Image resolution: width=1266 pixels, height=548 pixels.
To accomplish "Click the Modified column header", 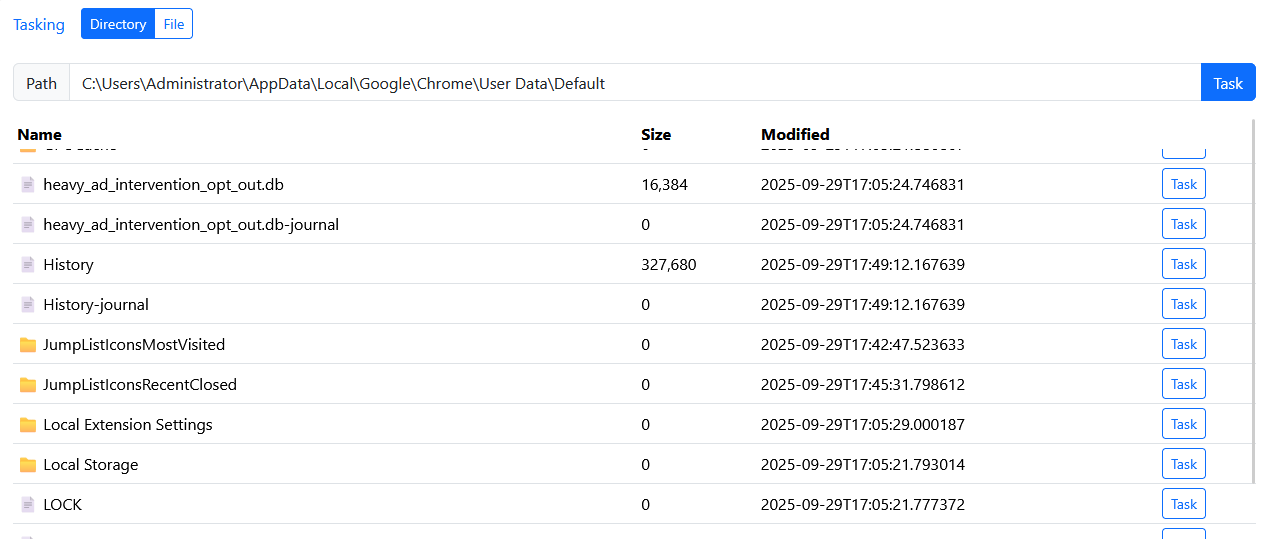I will click(795, 134).
